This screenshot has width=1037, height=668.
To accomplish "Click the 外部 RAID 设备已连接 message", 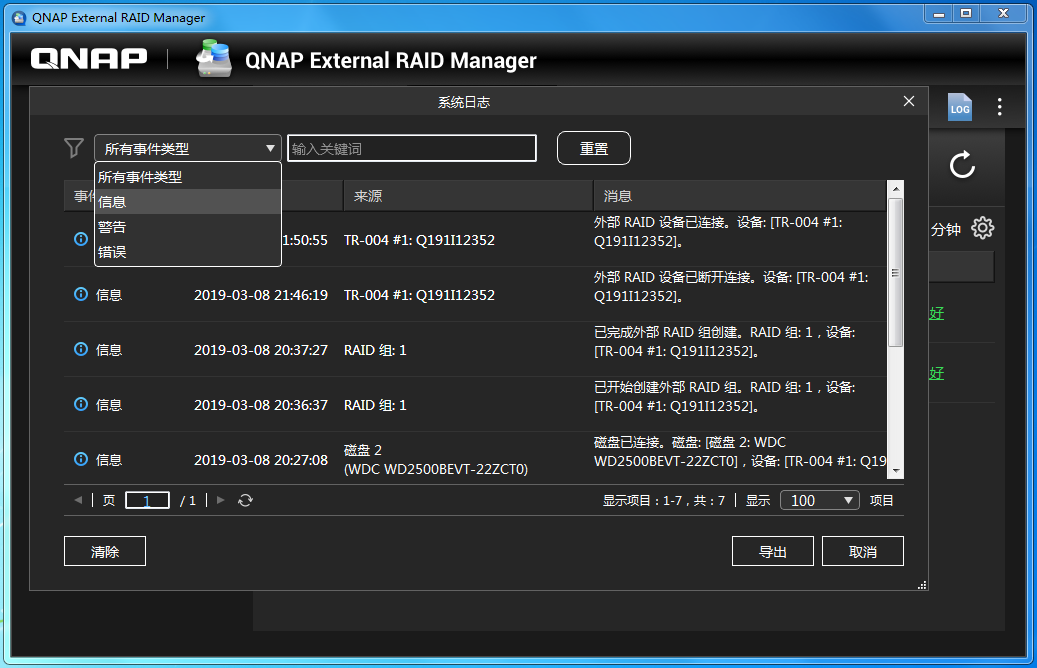I will [718, 231].
